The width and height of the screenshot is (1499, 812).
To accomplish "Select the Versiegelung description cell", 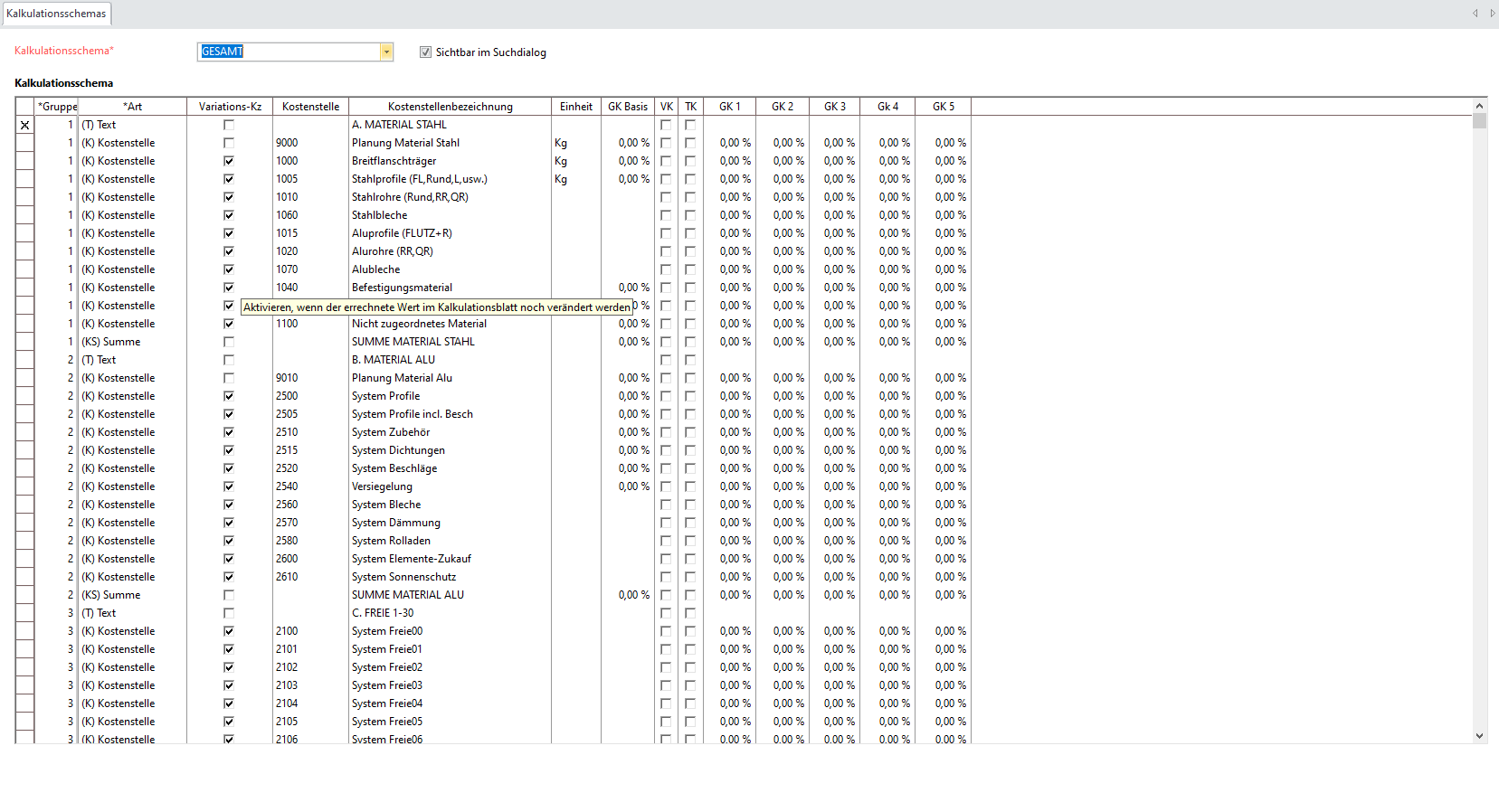I will coord(449,486).
